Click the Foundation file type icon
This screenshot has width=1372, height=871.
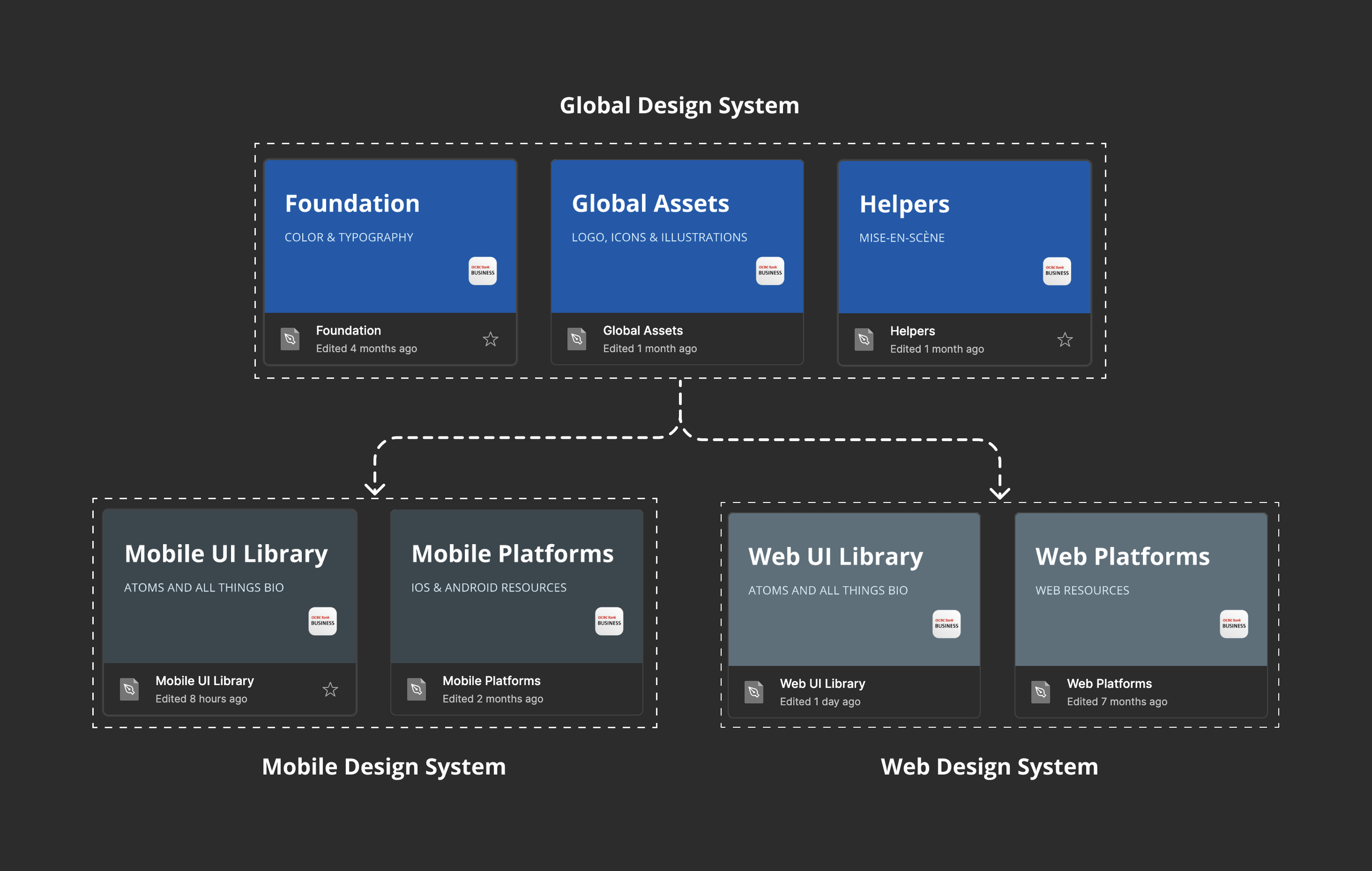(x=290, y=340)
